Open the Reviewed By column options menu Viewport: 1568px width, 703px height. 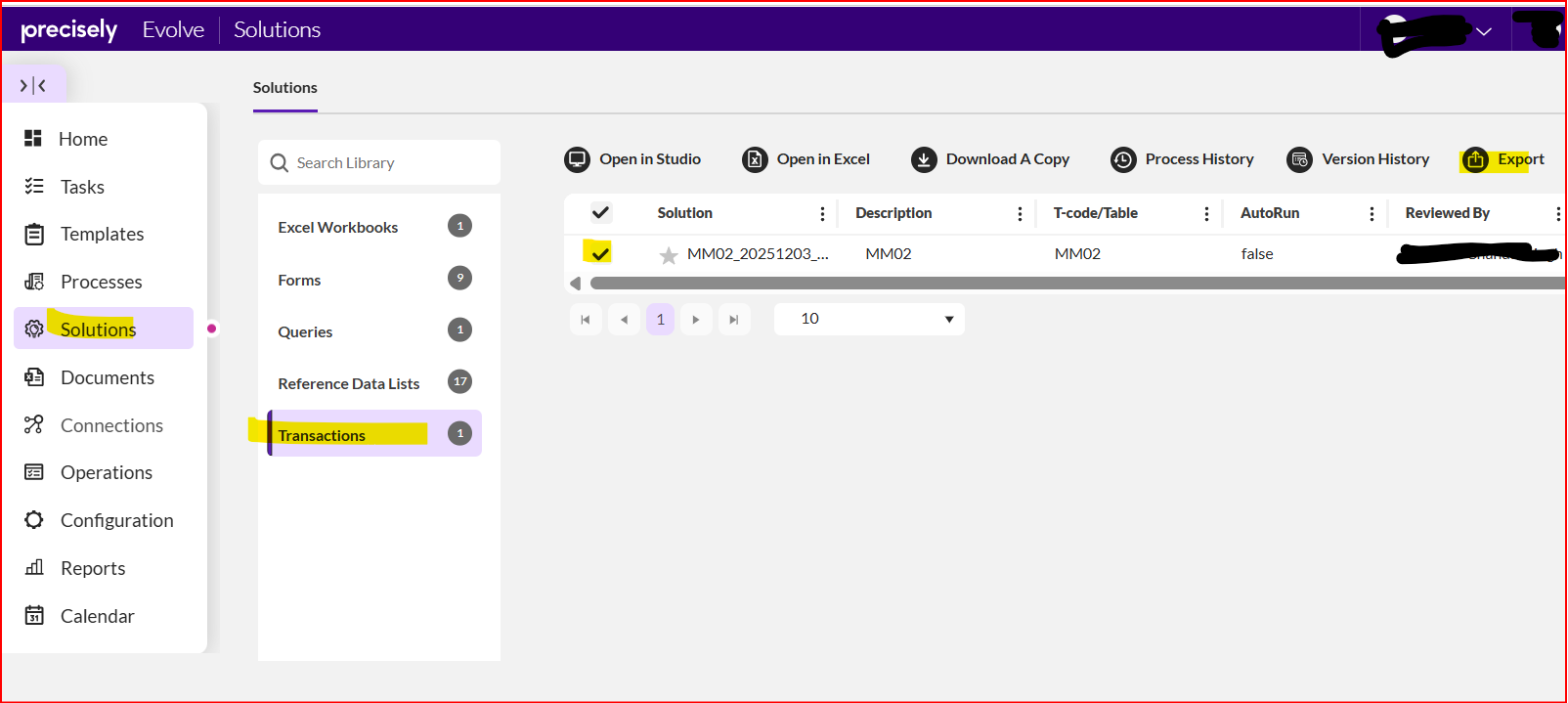coord(1557,213)
